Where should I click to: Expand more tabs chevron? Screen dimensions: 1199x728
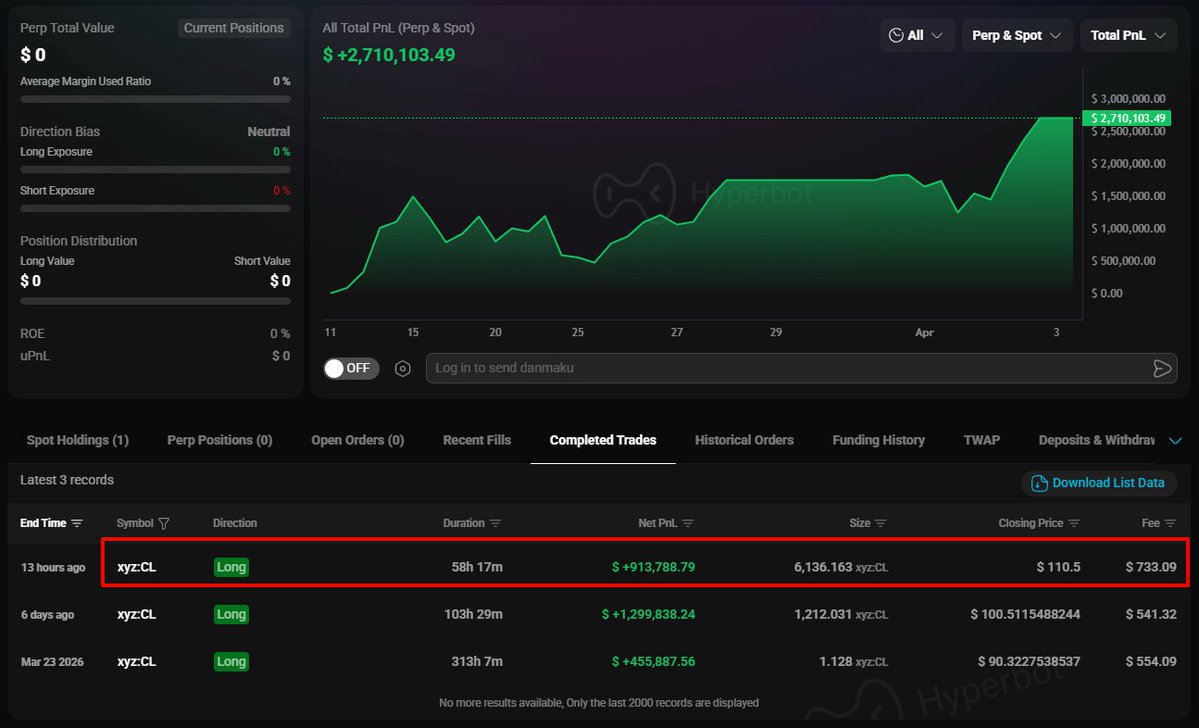pyautogui.click(x=1176, y=440)
